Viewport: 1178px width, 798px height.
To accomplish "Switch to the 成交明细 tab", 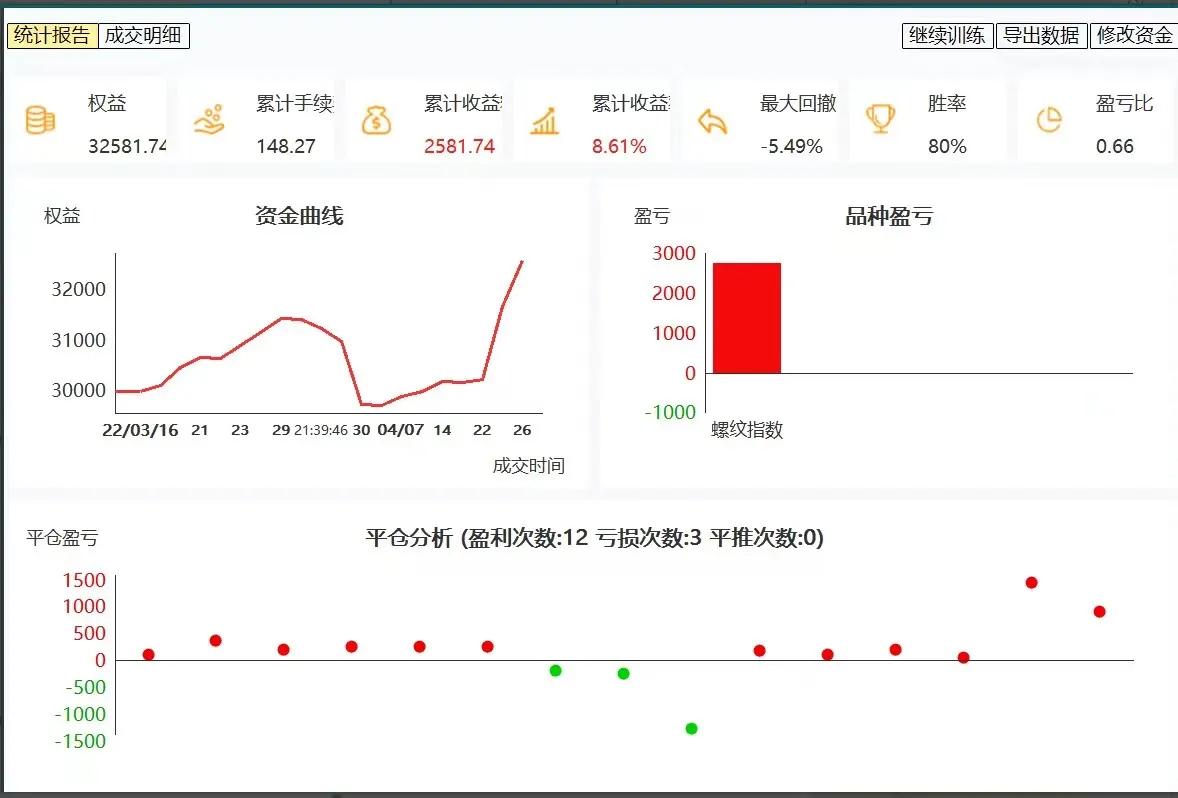I will click(x=141, y=36).
